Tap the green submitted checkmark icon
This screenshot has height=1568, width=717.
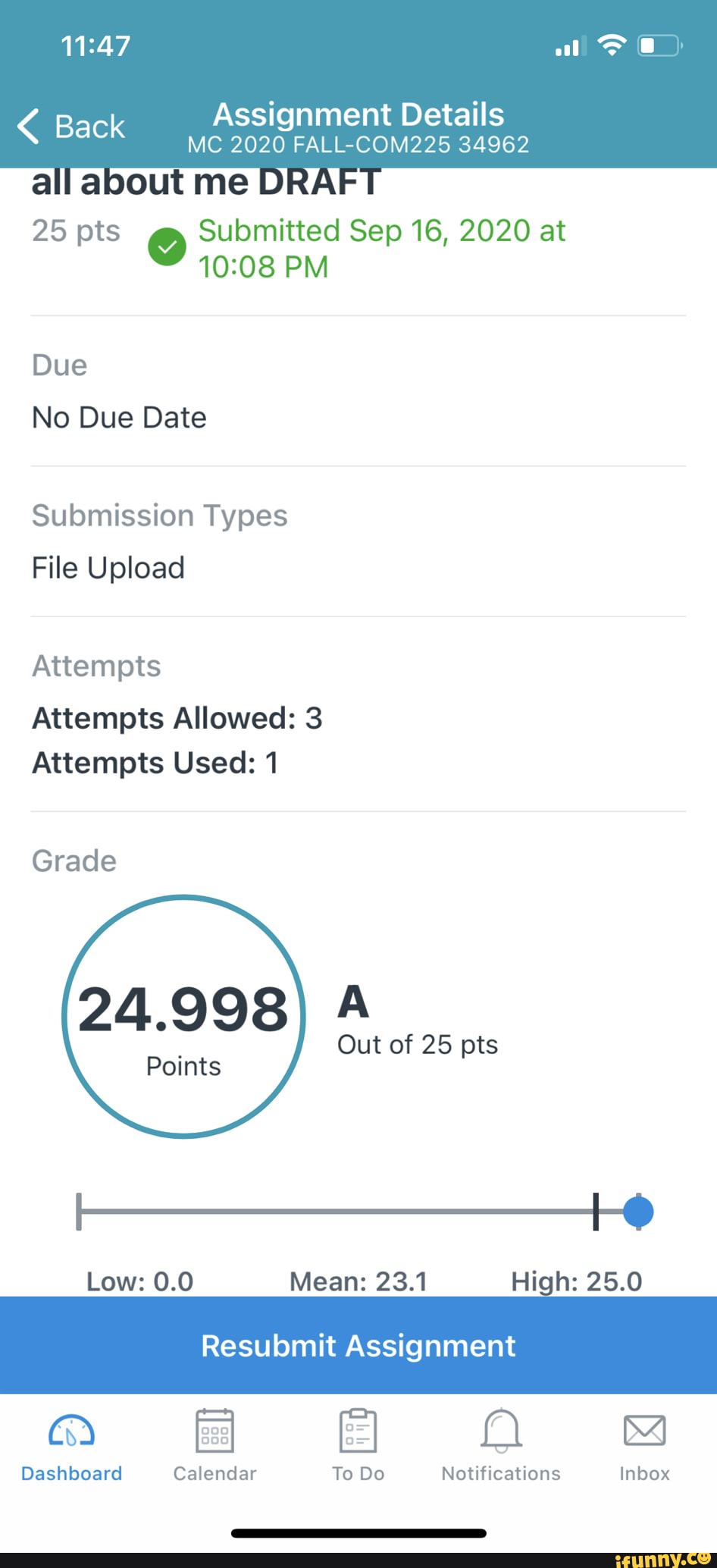pyautogui.click(x=167, y=247)
